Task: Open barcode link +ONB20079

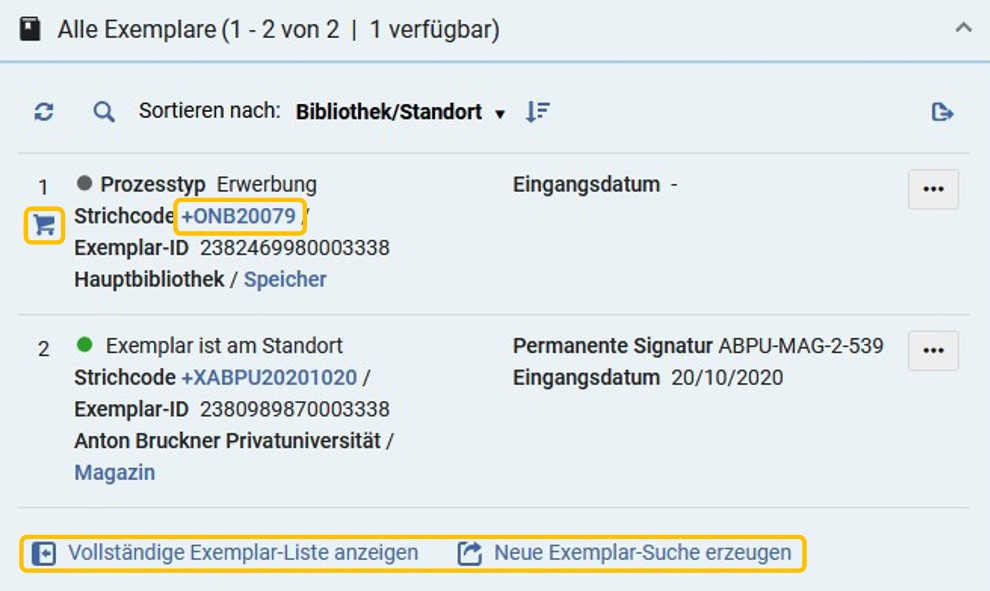Action: [239, 216]
